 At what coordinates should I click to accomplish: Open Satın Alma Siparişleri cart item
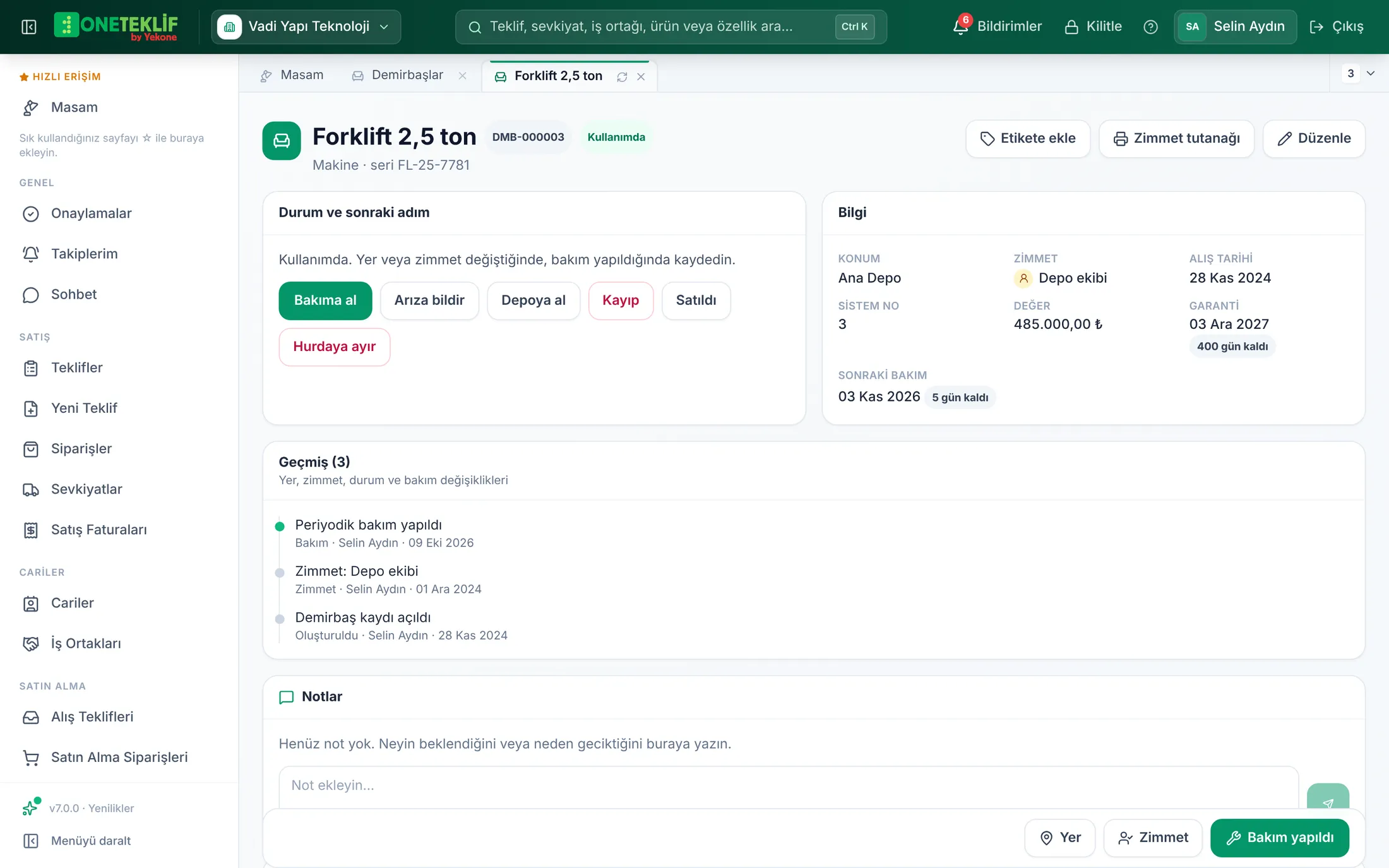point(119,758)
